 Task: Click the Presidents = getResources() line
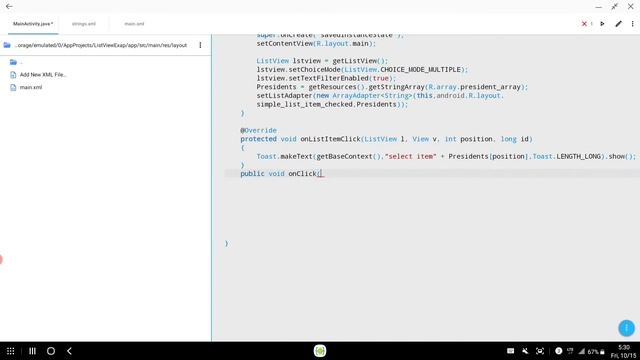(x=392, y=87)
